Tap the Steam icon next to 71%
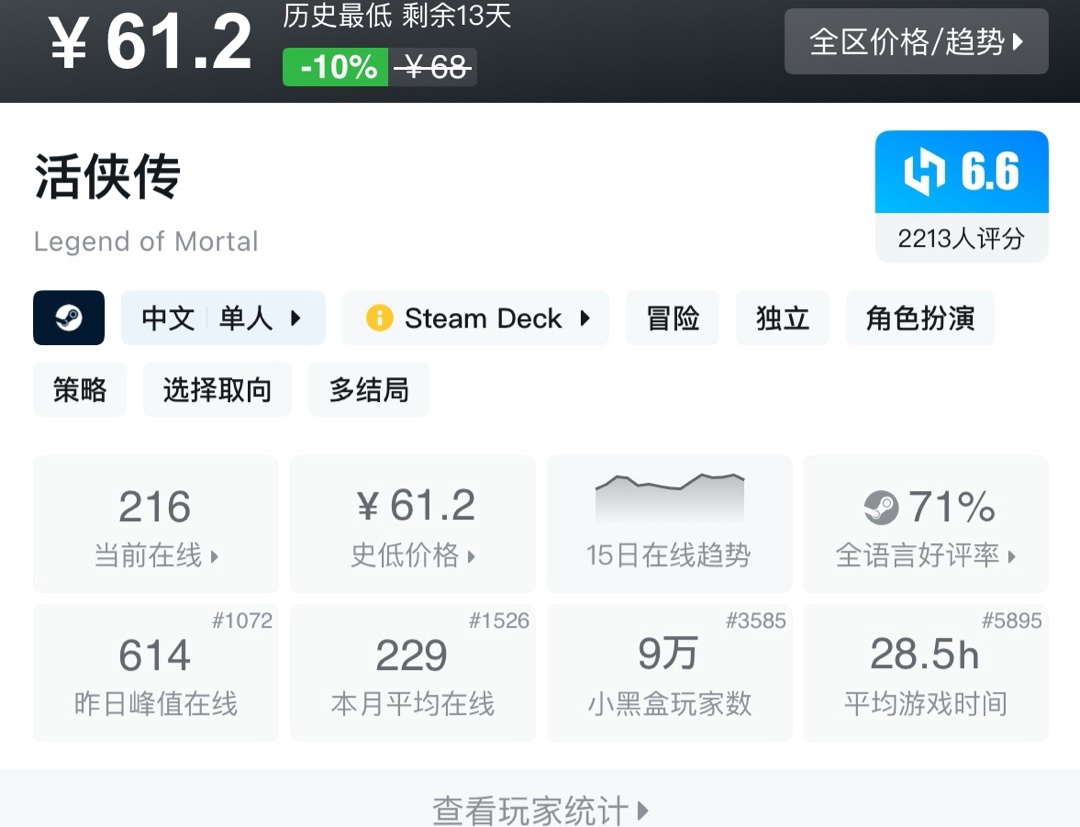The image size is (1080, 827). [881, 507]
